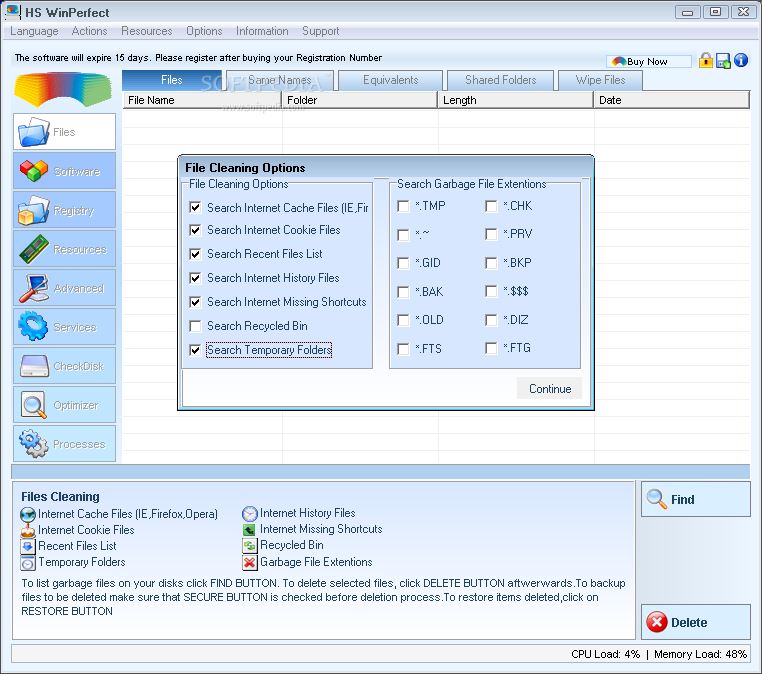Click the save disk icon near Buy Now
Screen dimensions: 762x674
pyautogui.click(x=723, y=61)
